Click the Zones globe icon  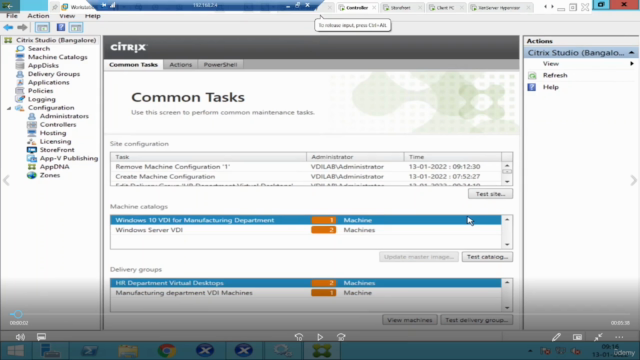pos(32,175)
